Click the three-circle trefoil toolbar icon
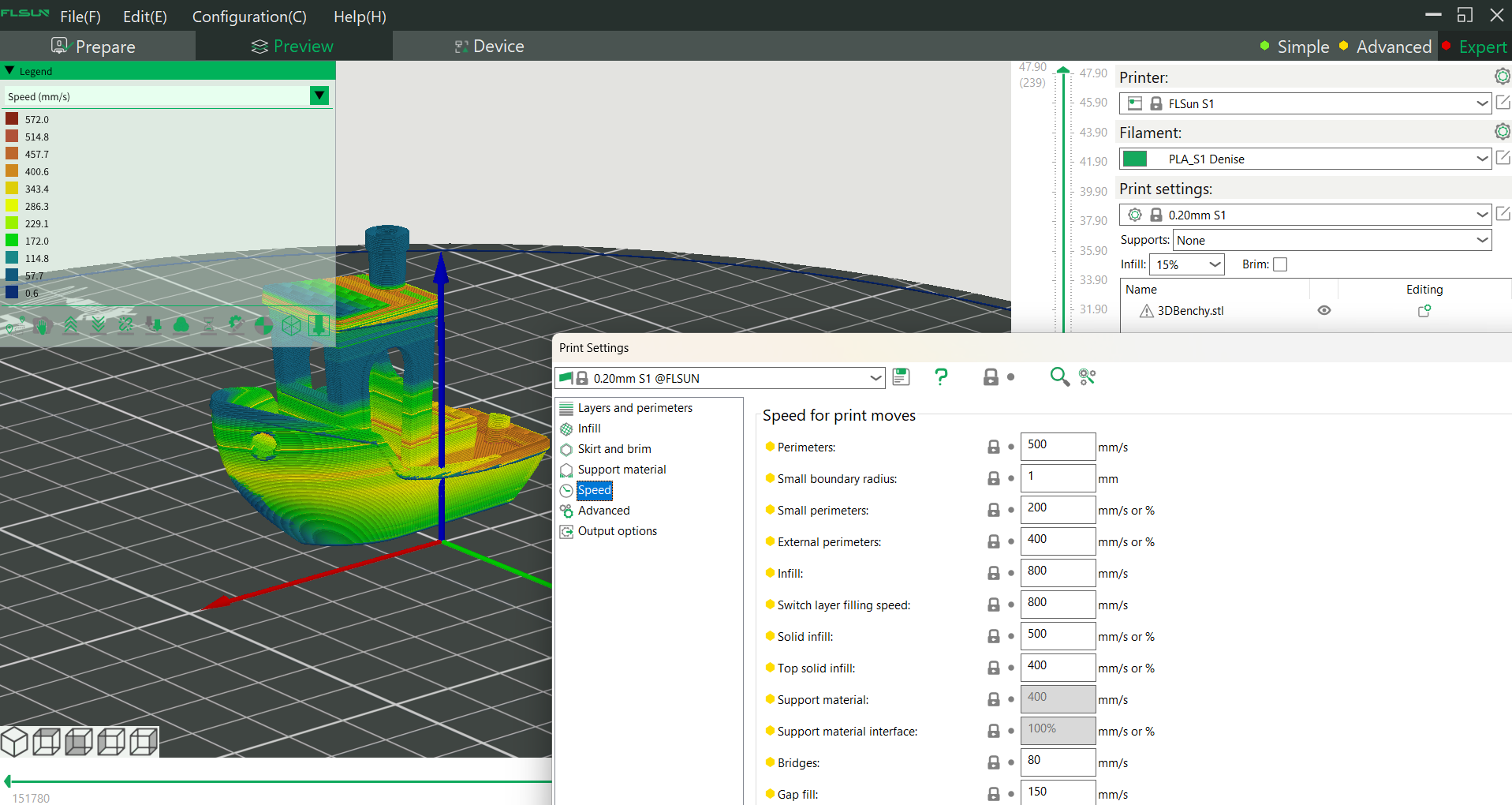Image resolution: width=1512 pixels, height=805 pixels. click(181, 325)
